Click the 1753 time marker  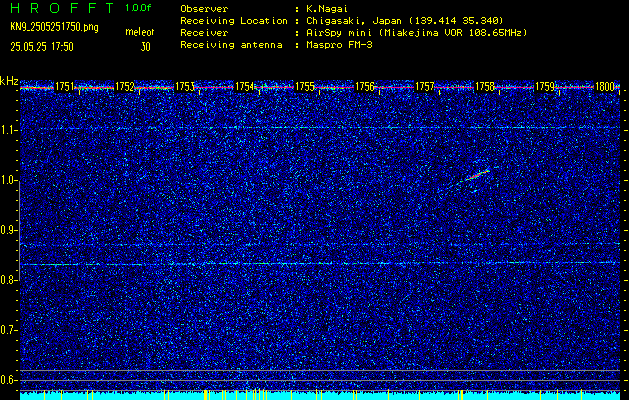point(185,87)
